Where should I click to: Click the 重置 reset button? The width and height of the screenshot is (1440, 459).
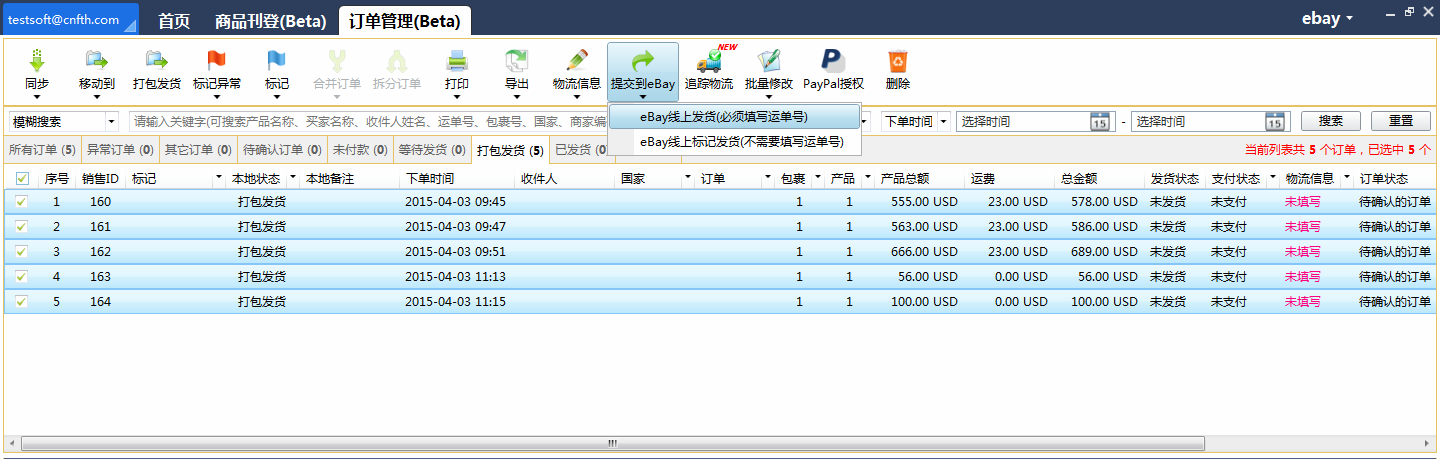pyautogui.click(x=1401, y=121)
